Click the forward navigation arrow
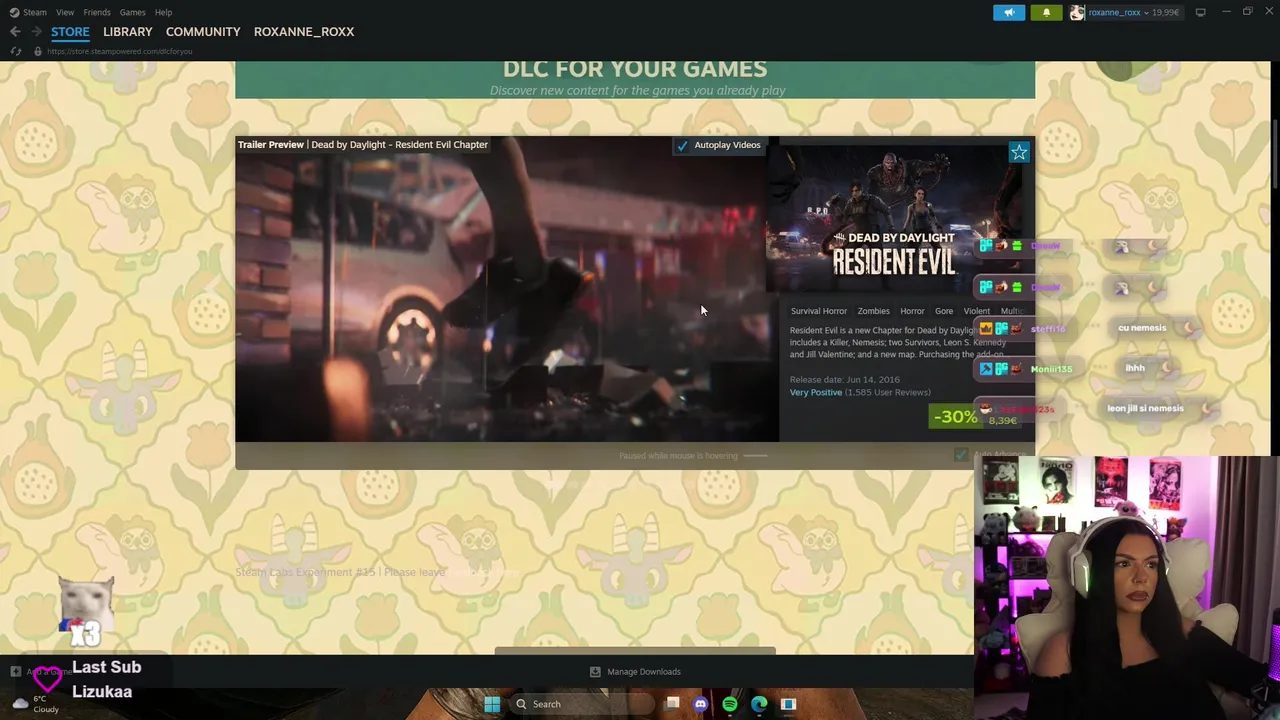 point(36,32)
